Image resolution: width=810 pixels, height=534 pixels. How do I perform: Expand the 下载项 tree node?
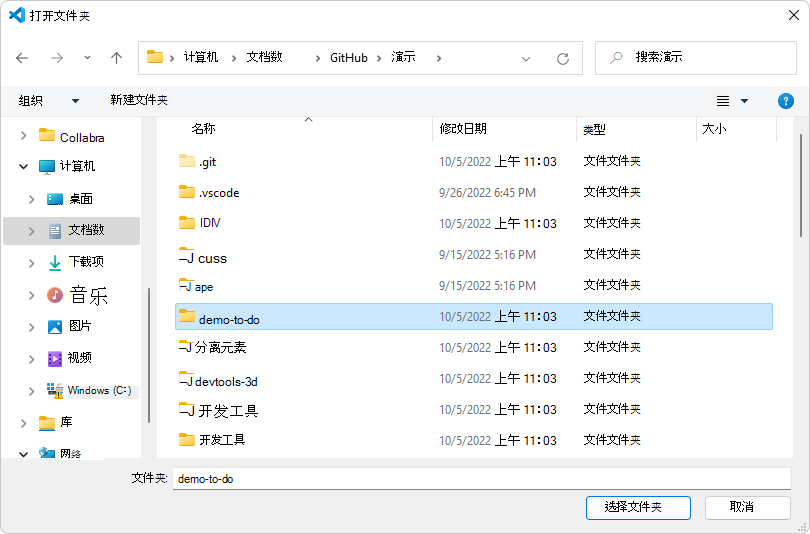tap(32, 263)
